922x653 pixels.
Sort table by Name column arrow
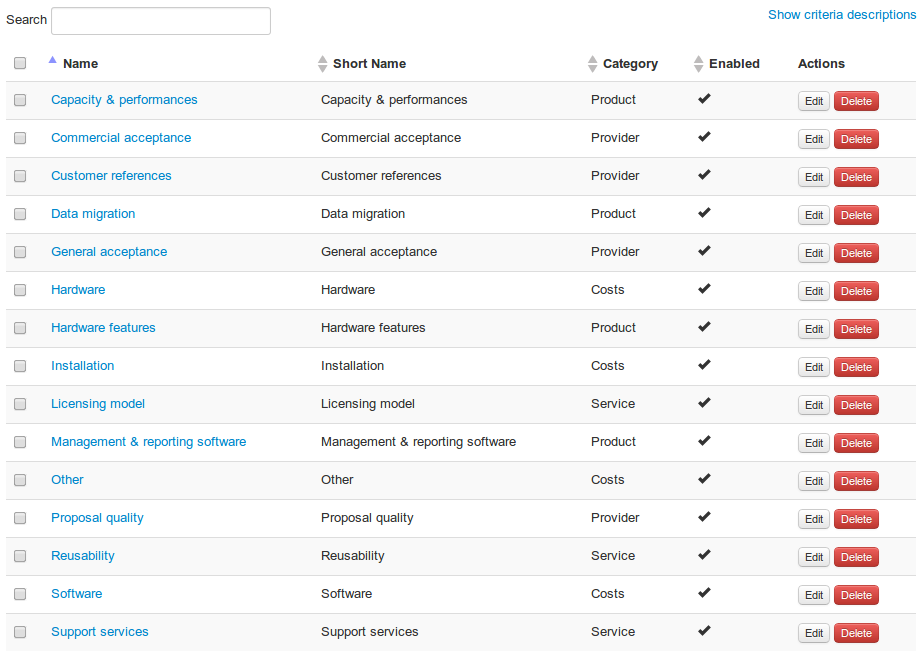[53, 60]
